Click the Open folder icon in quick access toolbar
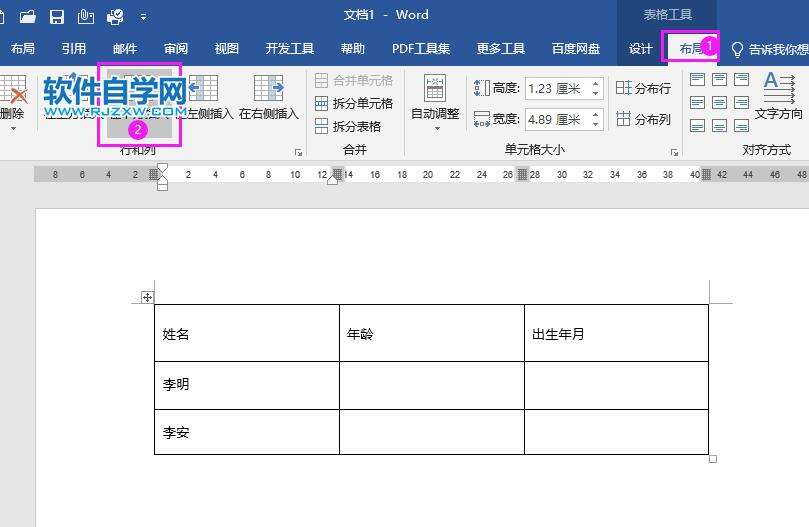Screen dimensions: 809x527 [27, 17]
